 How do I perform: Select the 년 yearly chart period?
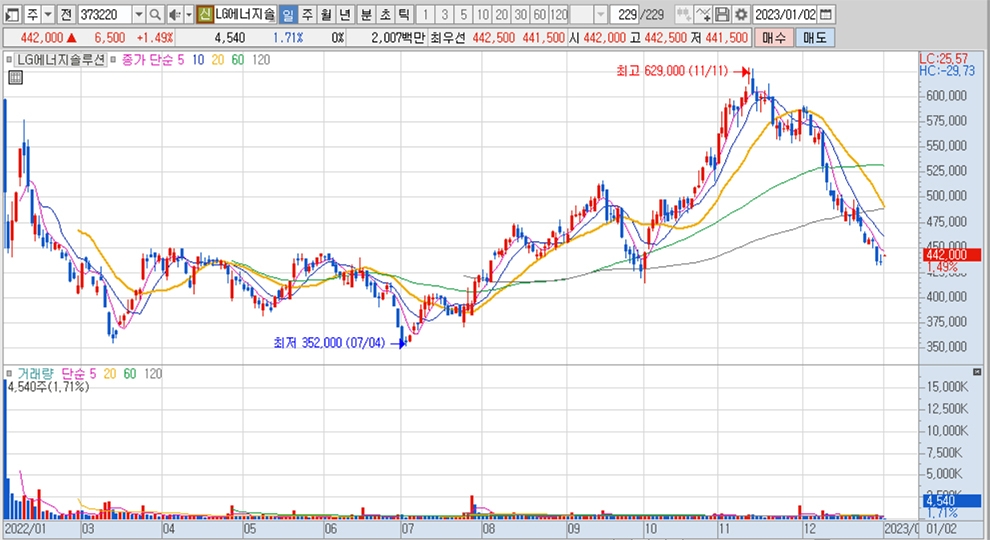pyautogui.click(x=345, y=14)
